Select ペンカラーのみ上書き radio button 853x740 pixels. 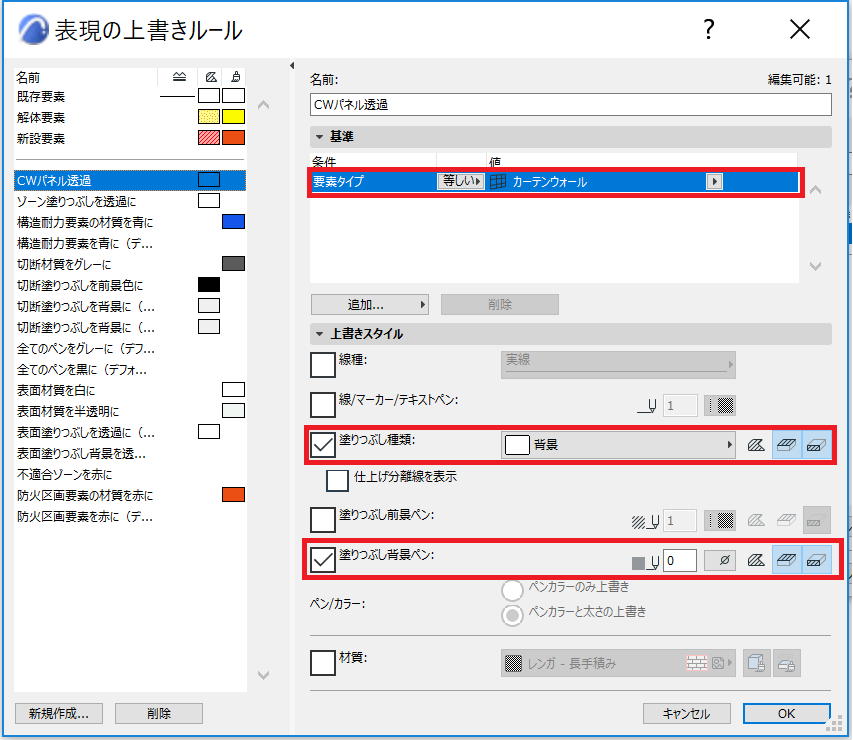pos(512,589)
